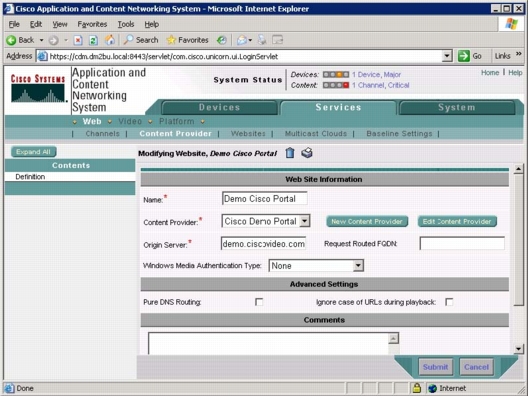The width and height of the screenshot is (530, 398).
Task: Stop page loading with the Stop icon
Action: 78,40
